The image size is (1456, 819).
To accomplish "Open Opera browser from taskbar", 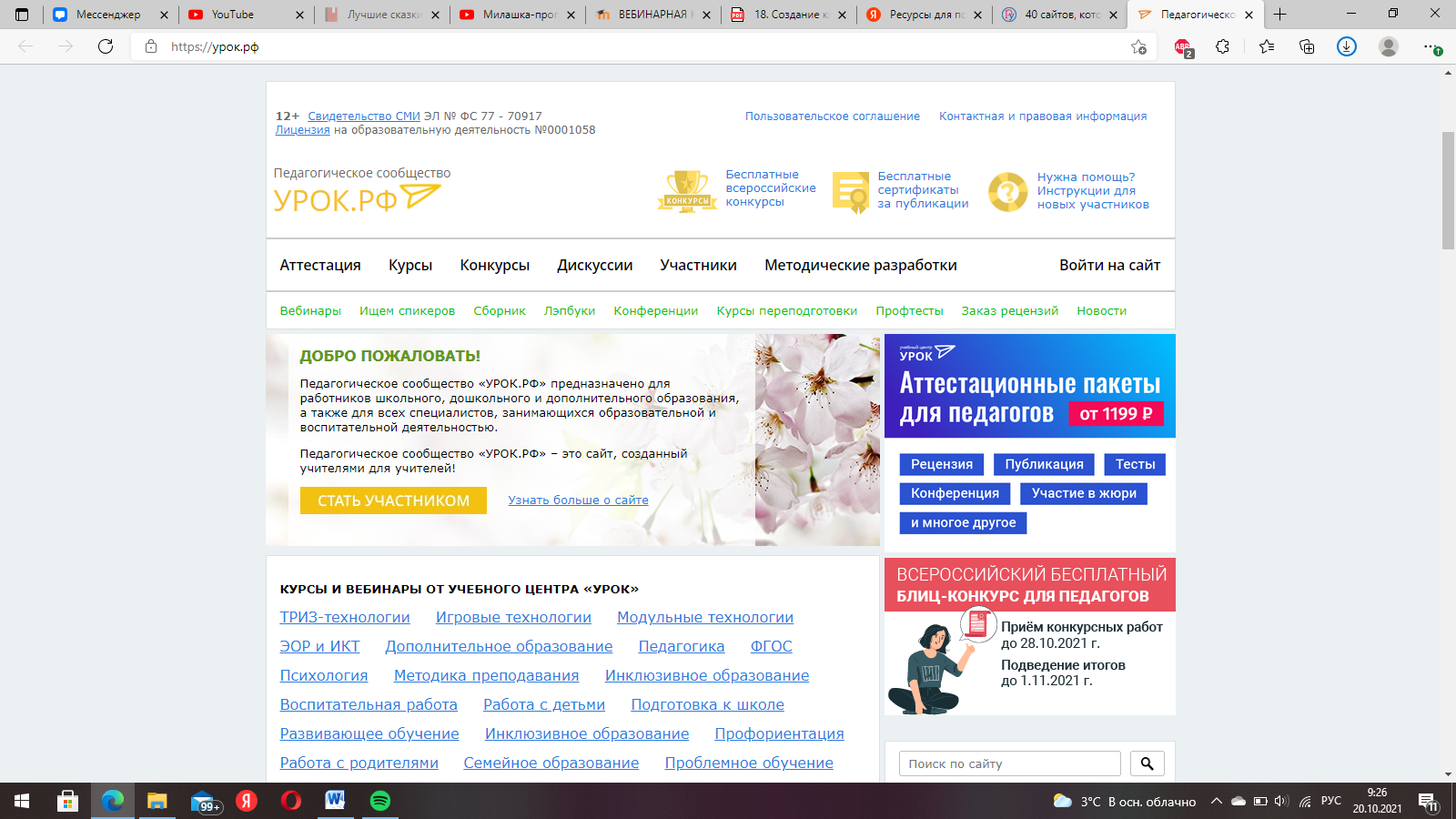I will pos(291,801).
